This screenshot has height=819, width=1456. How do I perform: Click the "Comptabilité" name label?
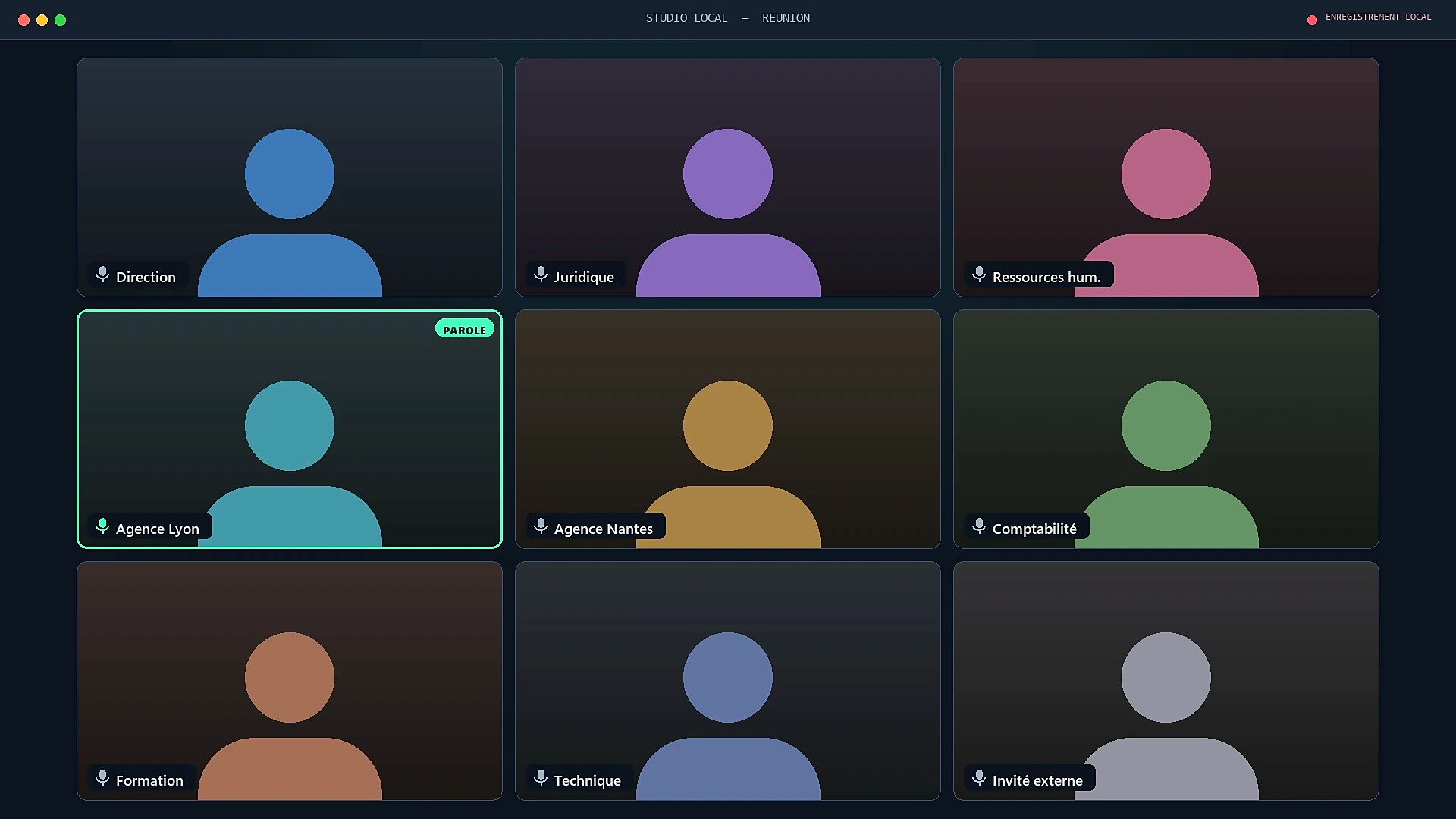1034,529
